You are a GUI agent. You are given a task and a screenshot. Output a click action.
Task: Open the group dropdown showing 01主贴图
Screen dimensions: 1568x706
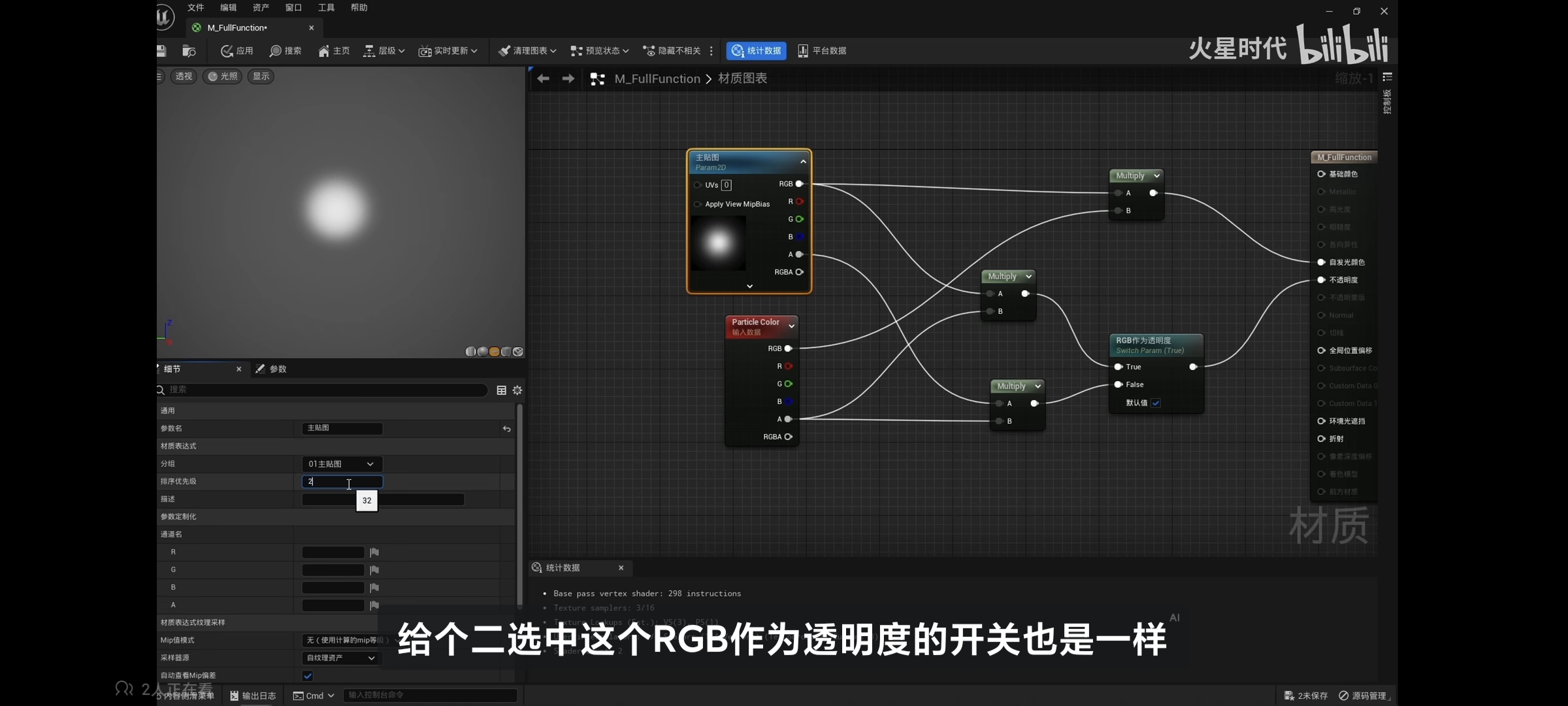tap(342, 464)
